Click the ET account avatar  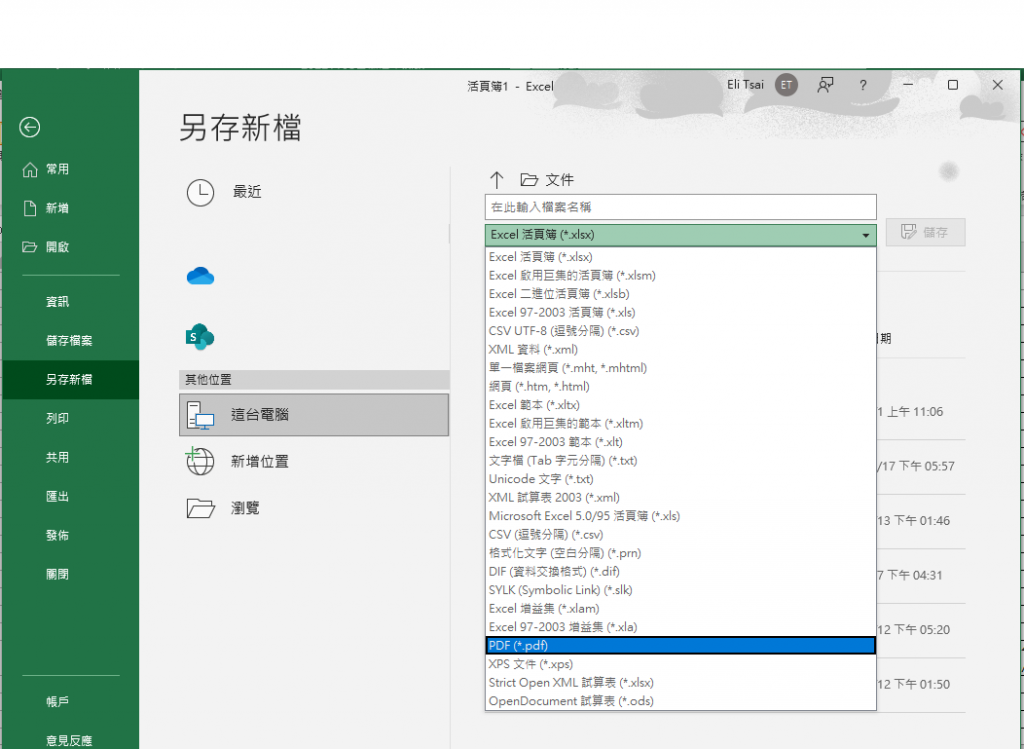(786, 85)
